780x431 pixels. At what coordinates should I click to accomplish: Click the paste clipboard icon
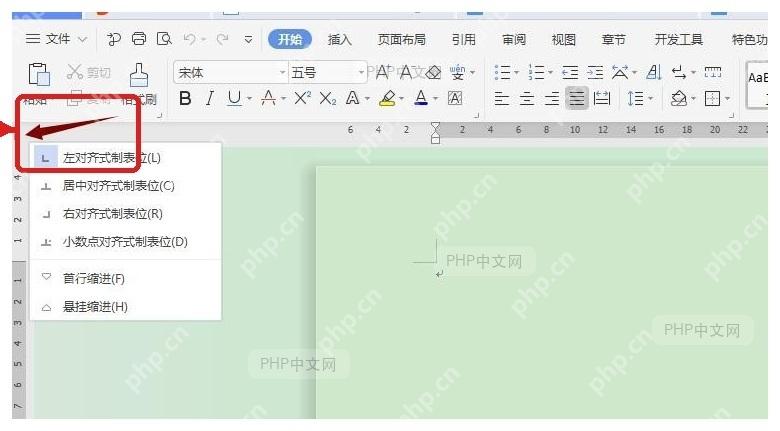point(39,75)
